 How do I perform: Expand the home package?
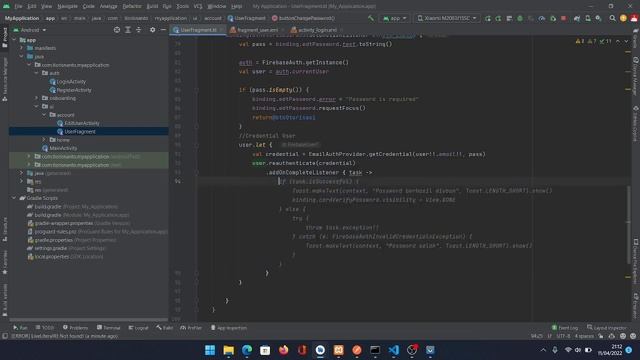(x=44, y=140)
